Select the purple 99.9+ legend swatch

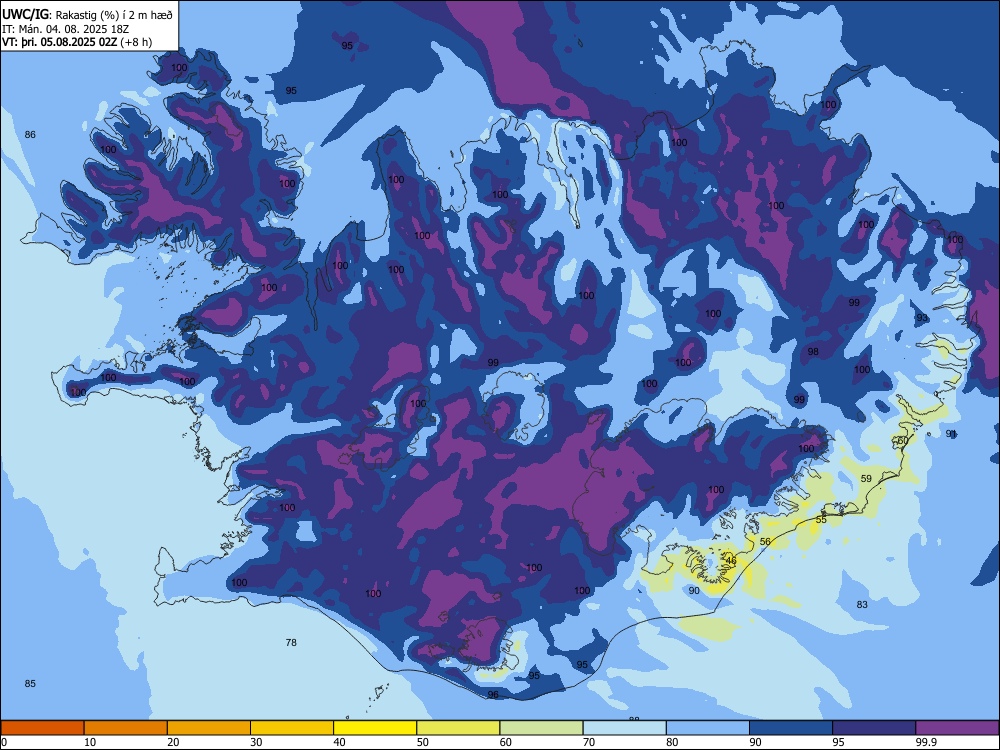(957, 728)
